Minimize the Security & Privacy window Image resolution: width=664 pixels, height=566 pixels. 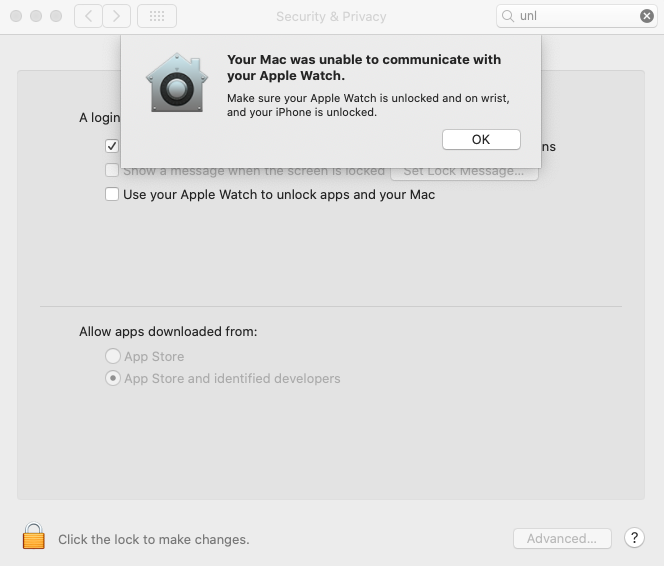(36, 16)
